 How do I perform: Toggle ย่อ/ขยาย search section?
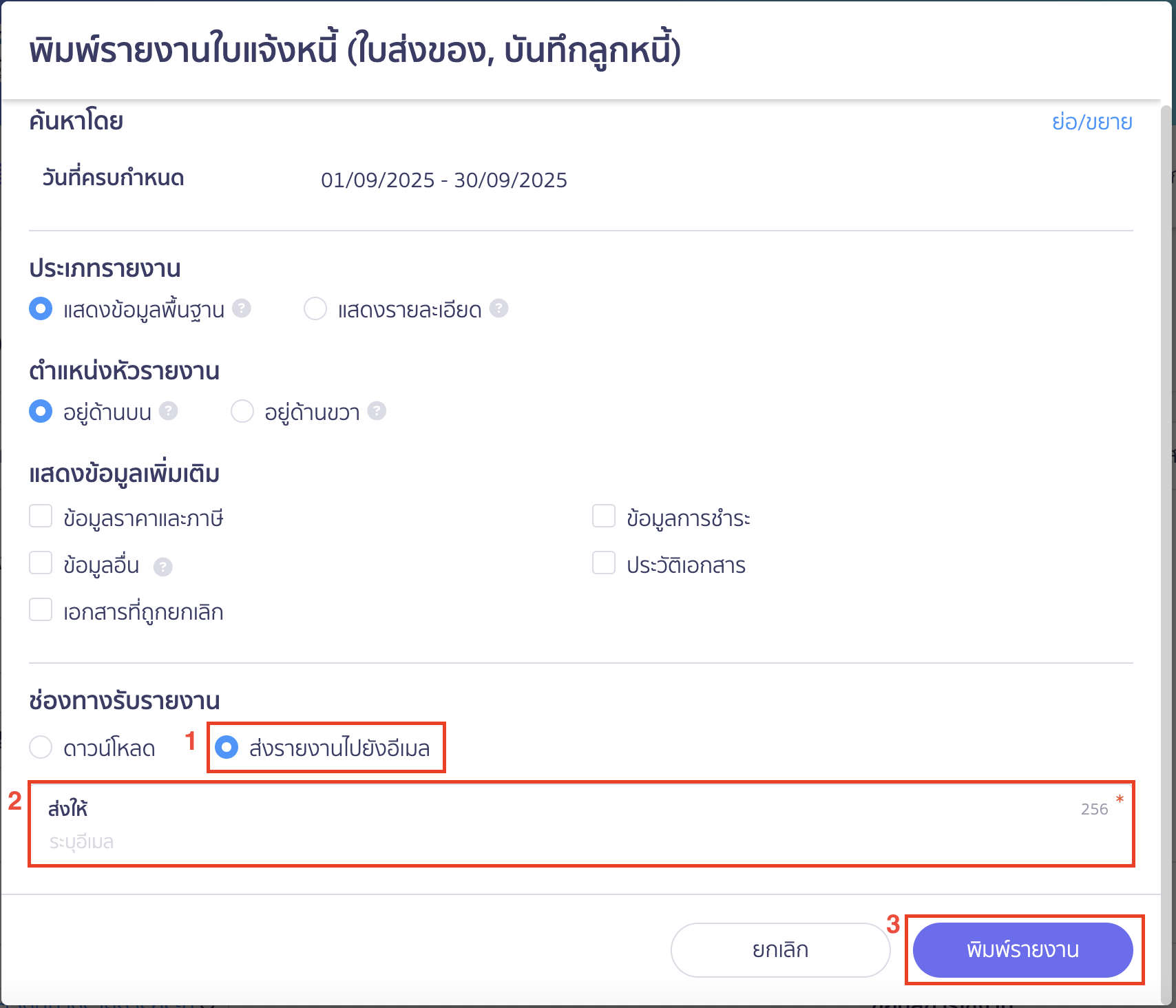(x=1092, y=122)
